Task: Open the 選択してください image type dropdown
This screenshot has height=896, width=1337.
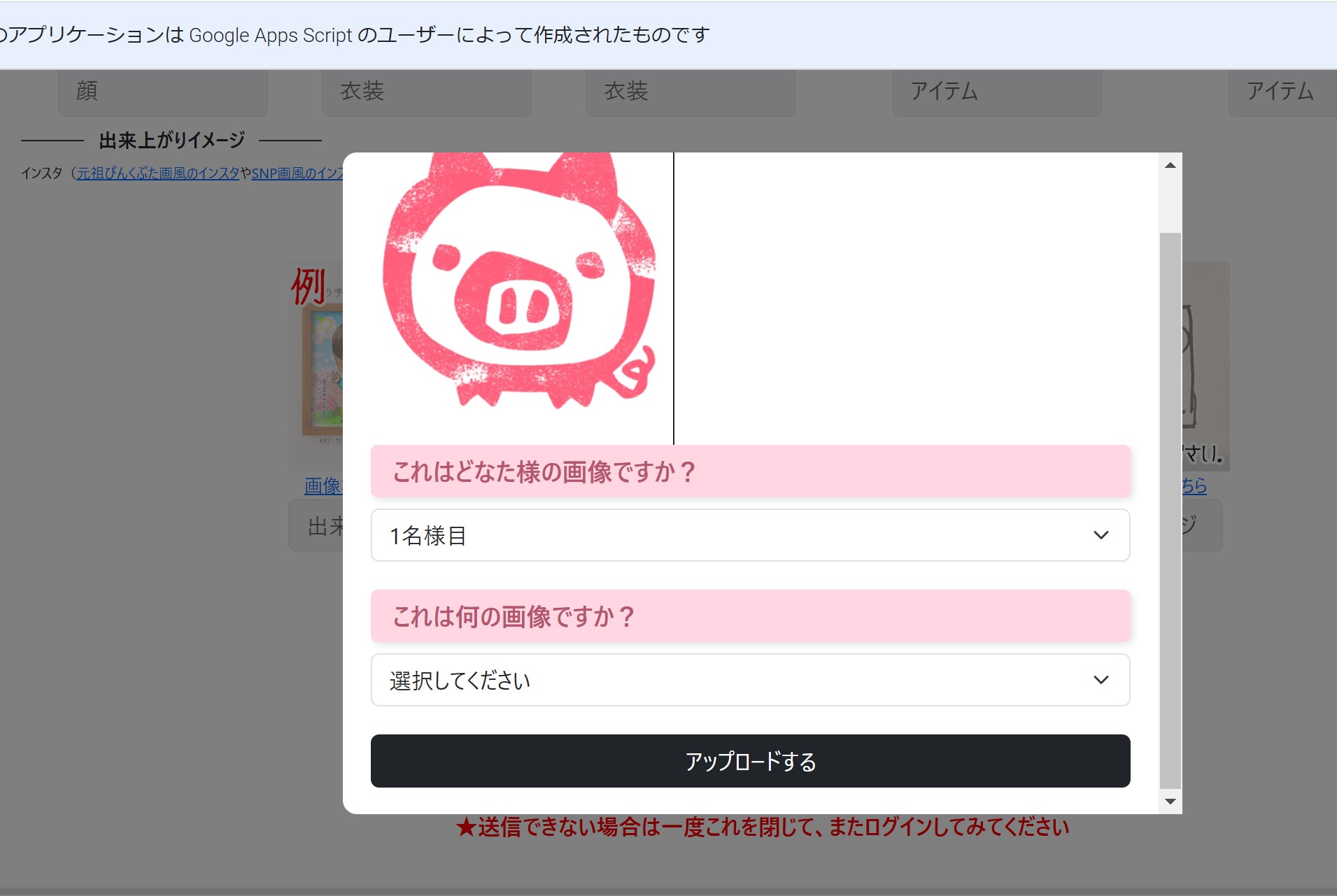Action: tap(749, 680)
